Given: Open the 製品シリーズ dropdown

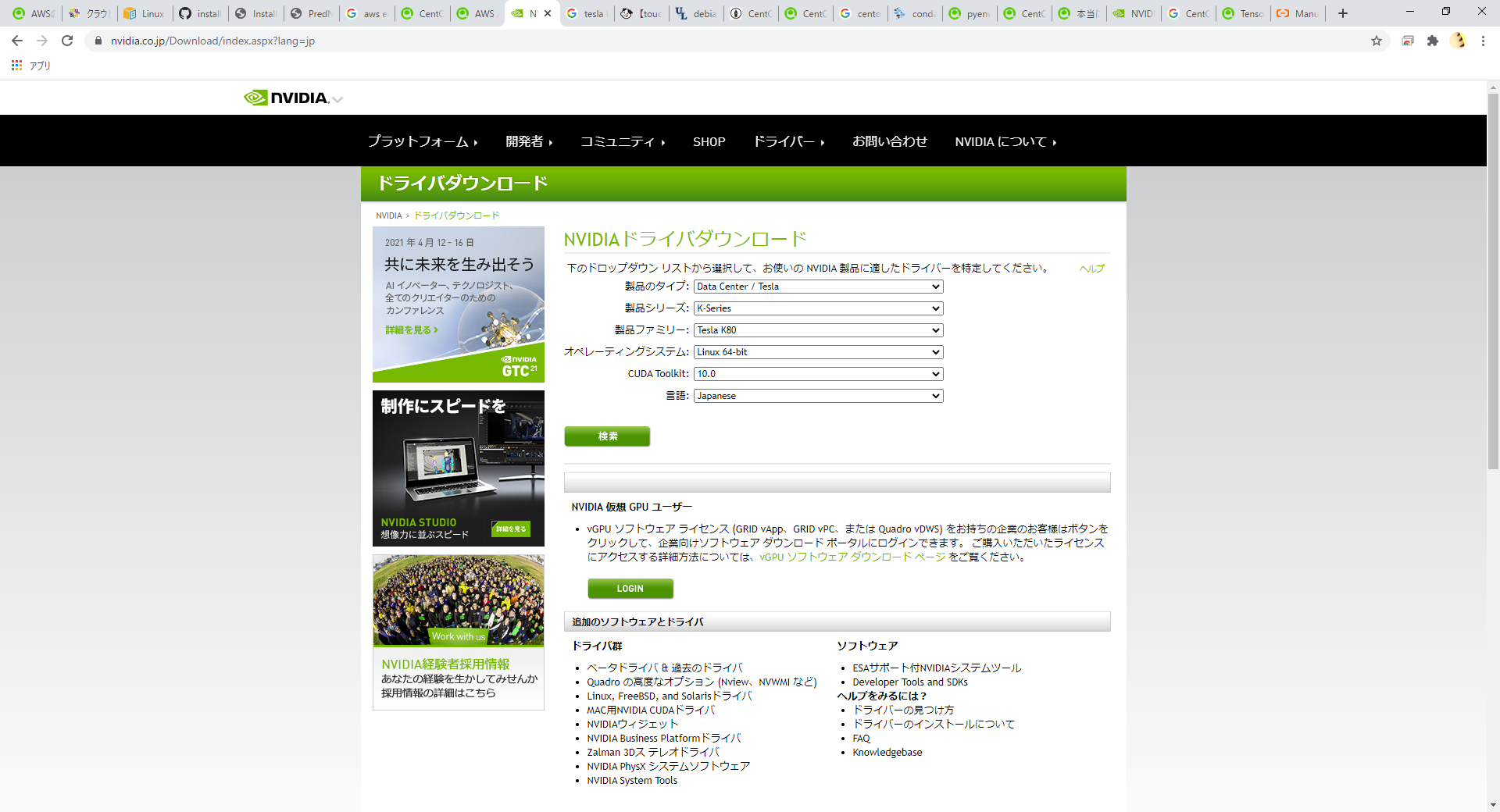Looking at the screenshot, I should point(818,308).
